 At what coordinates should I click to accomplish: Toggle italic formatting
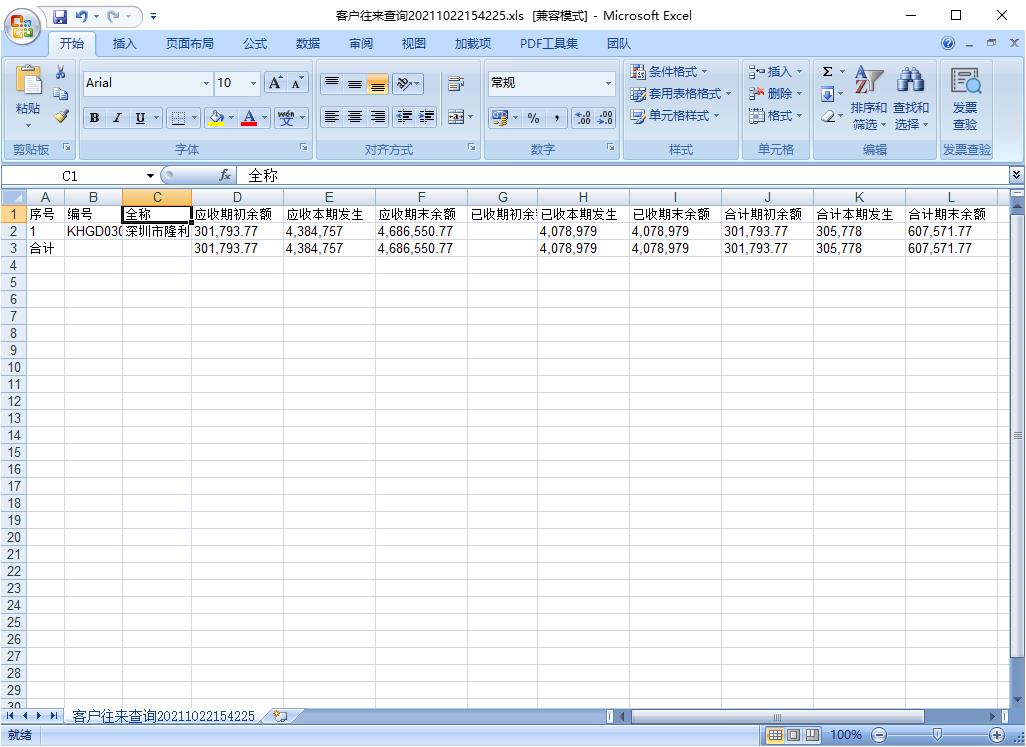tap(117, 118)
